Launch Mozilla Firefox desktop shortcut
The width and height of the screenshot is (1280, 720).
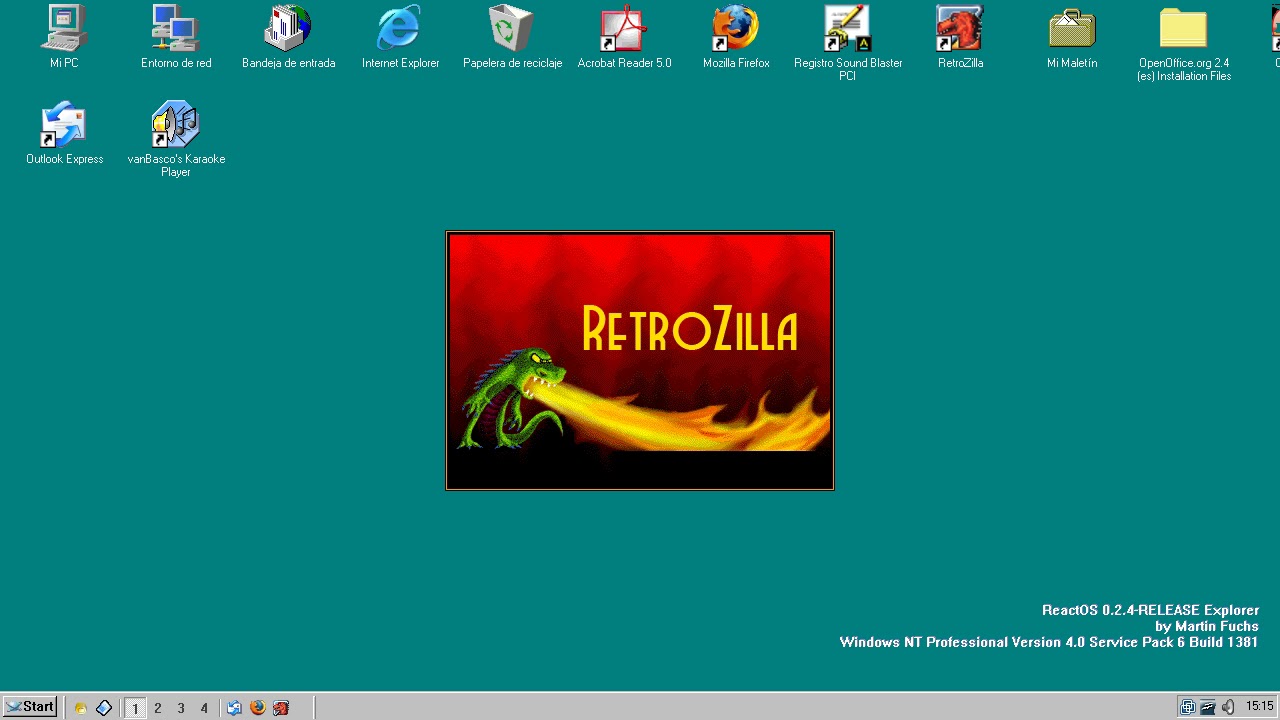736,37
